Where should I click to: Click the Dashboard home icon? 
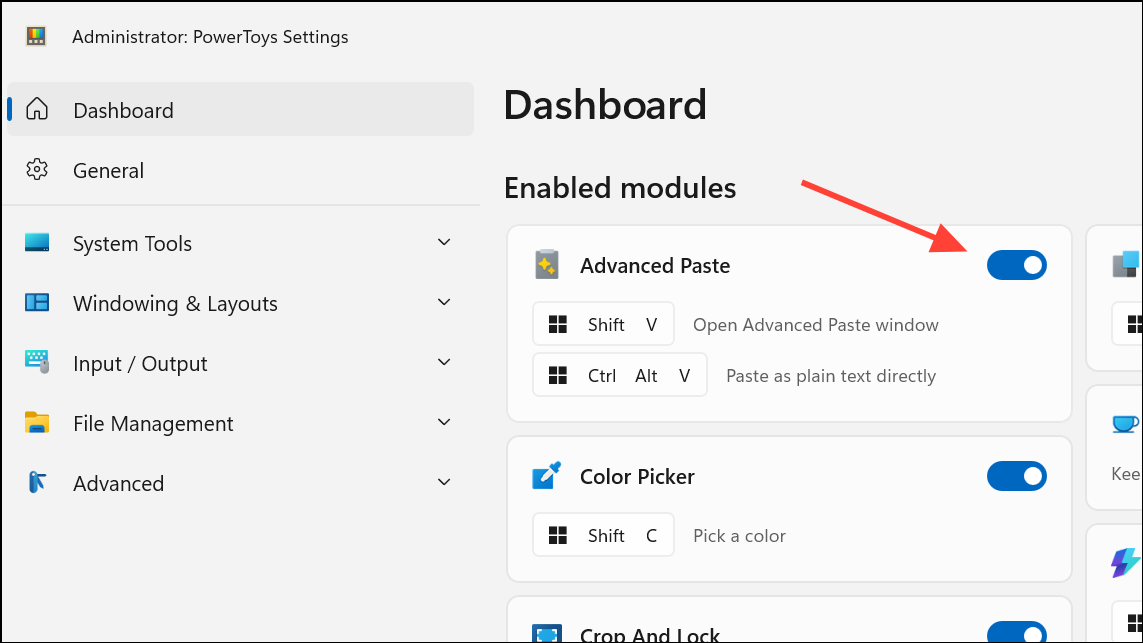point(36,109)
